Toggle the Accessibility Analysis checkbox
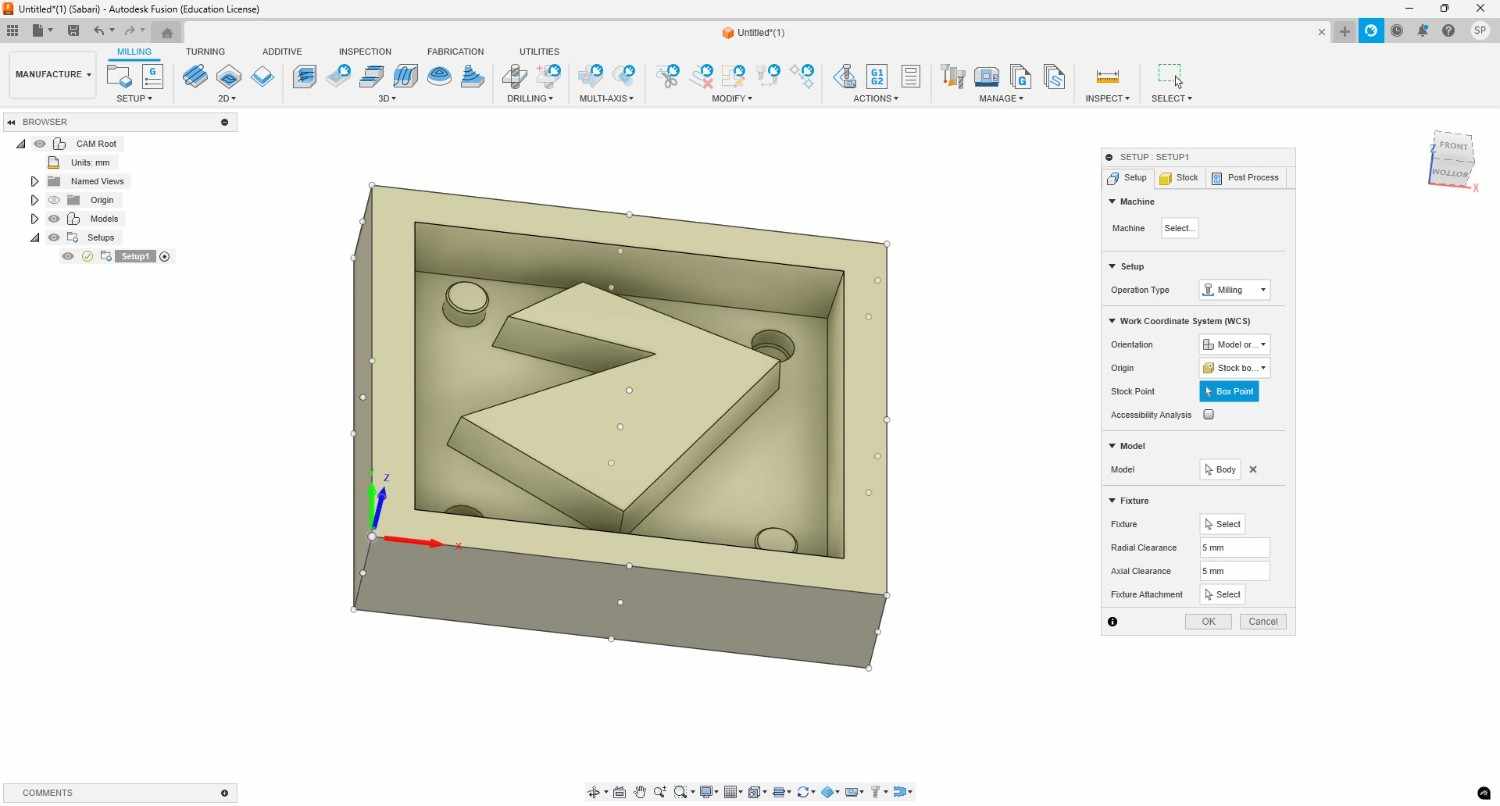Screen dimensions: 1500x806 click(1208, 415)
